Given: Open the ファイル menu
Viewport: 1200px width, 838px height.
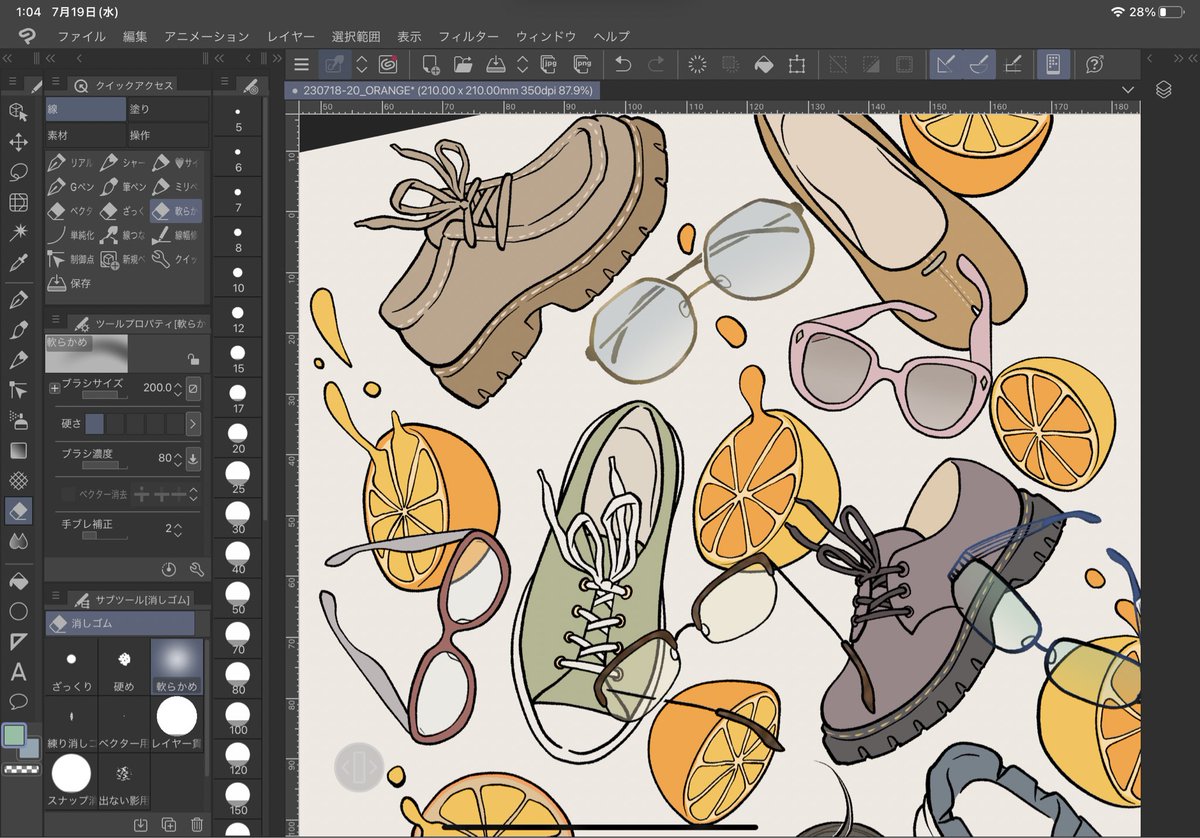Looking at the screenshot, I should pos(82,36).
